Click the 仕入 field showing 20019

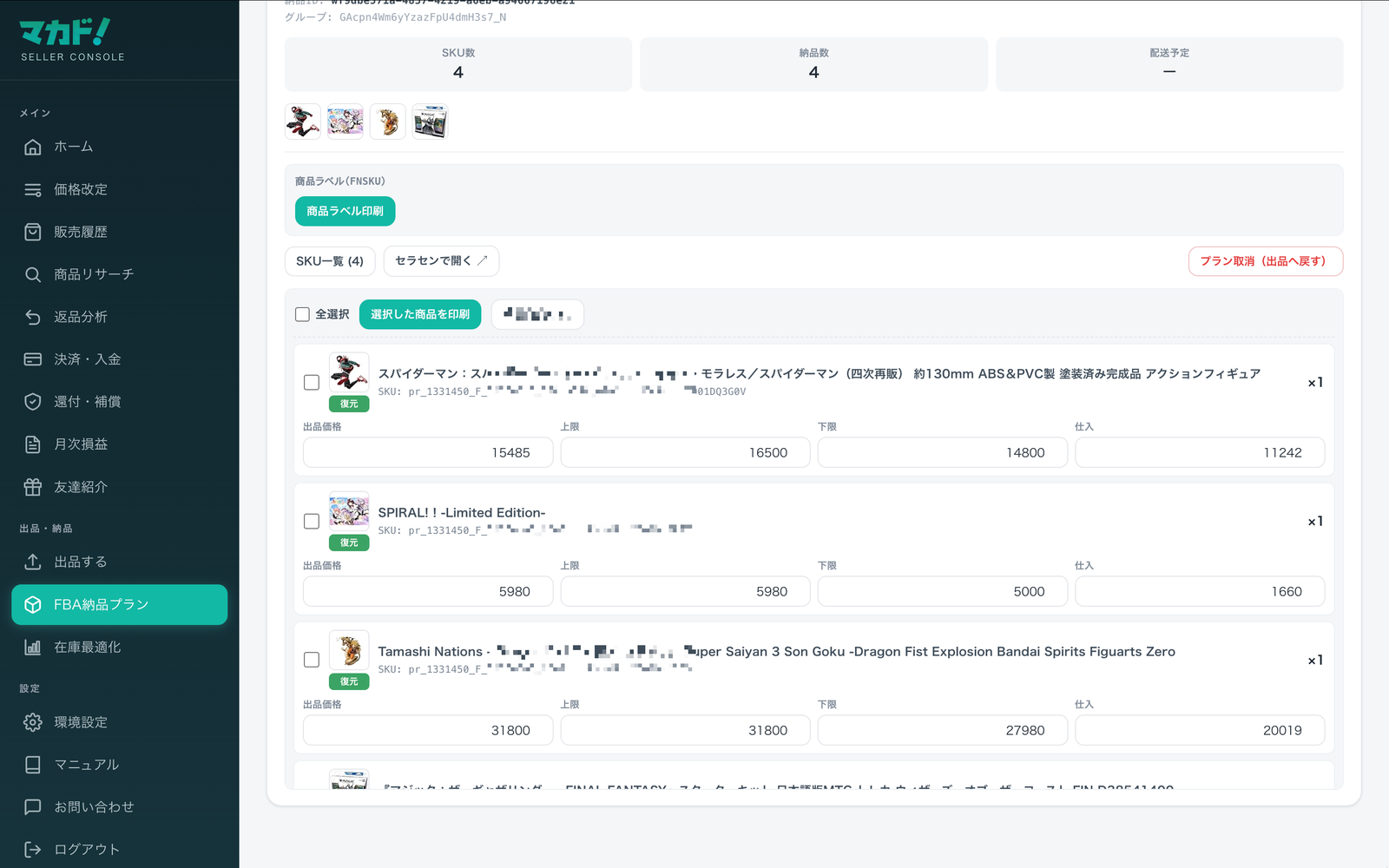pyautogui.click(x=1200, y=730)
